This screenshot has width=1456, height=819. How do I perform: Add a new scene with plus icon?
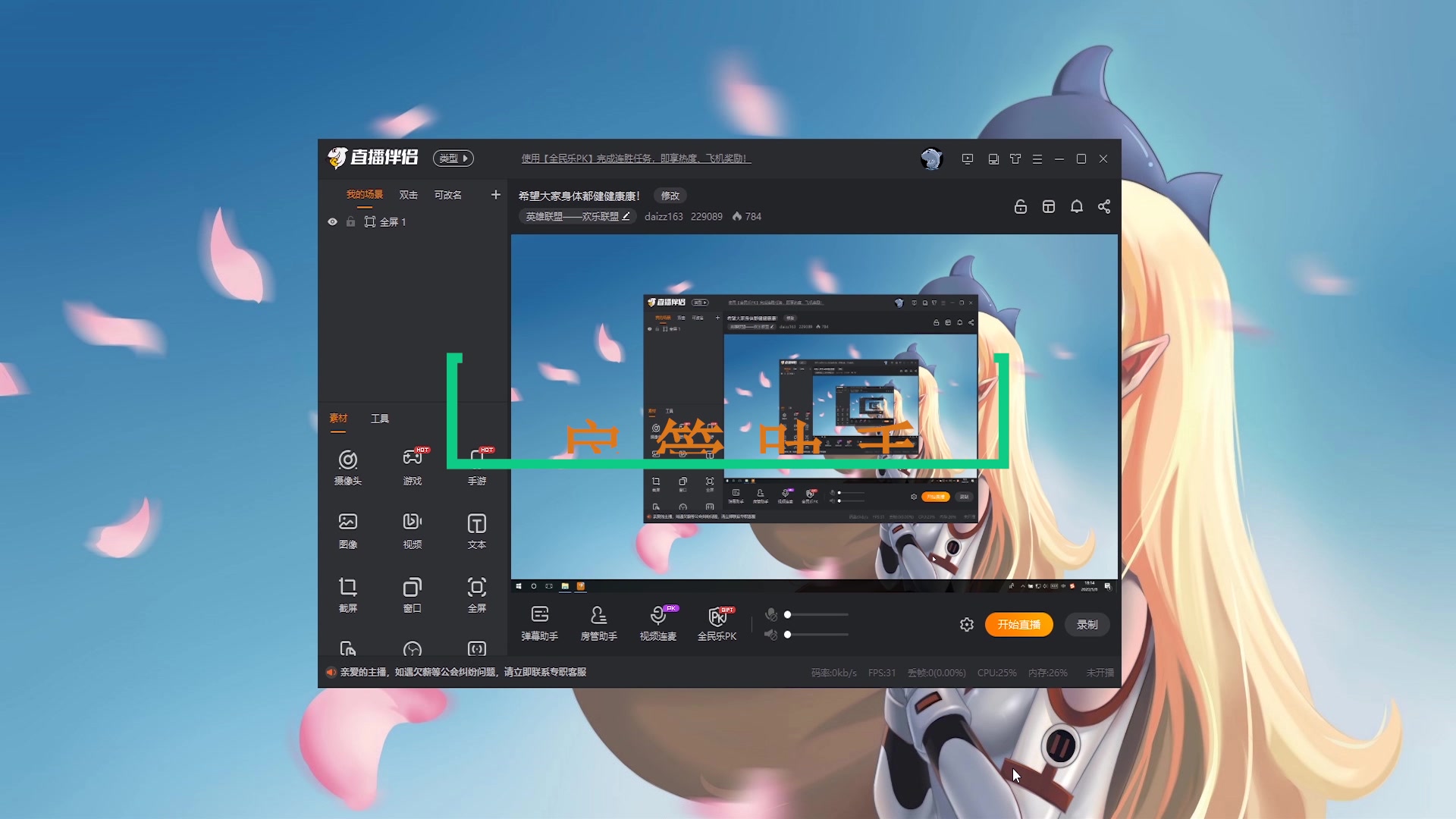[x=496, y=195]
